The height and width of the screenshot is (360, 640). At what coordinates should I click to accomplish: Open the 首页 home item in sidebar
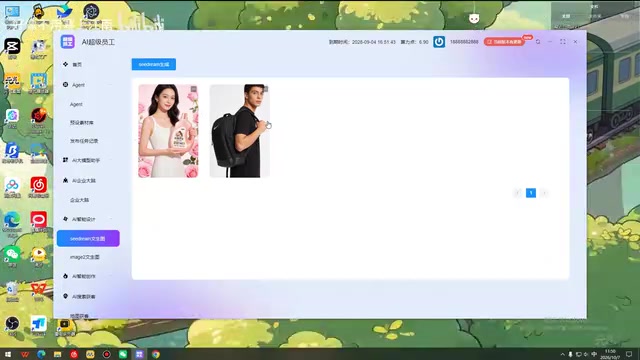click(77, 64)
